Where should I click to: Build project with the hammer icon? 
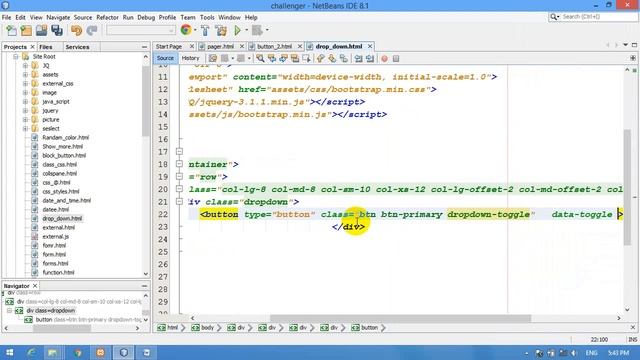pos(205,30)
